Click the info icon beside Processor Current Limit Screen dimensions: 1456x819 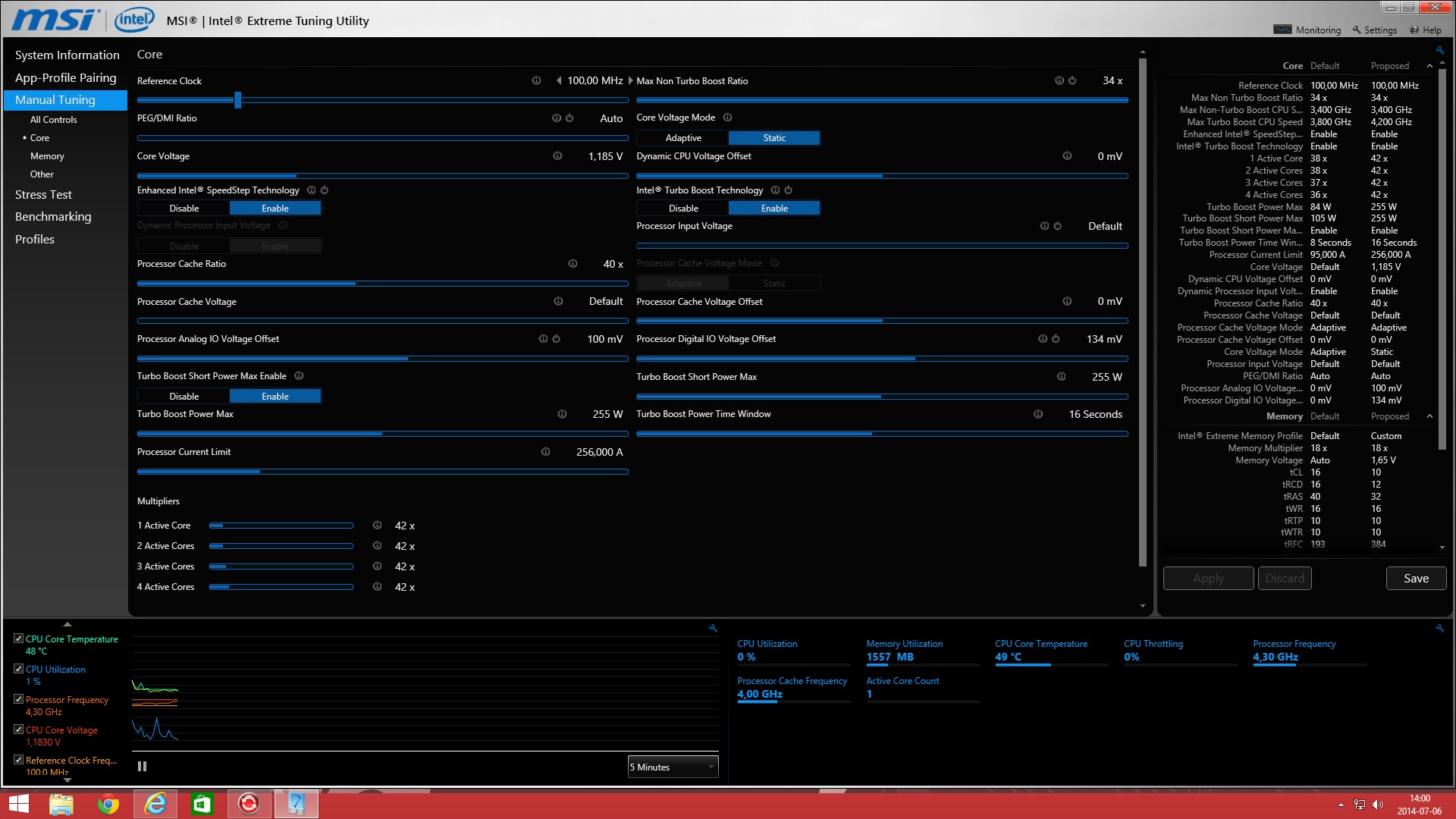coord(545,452)
